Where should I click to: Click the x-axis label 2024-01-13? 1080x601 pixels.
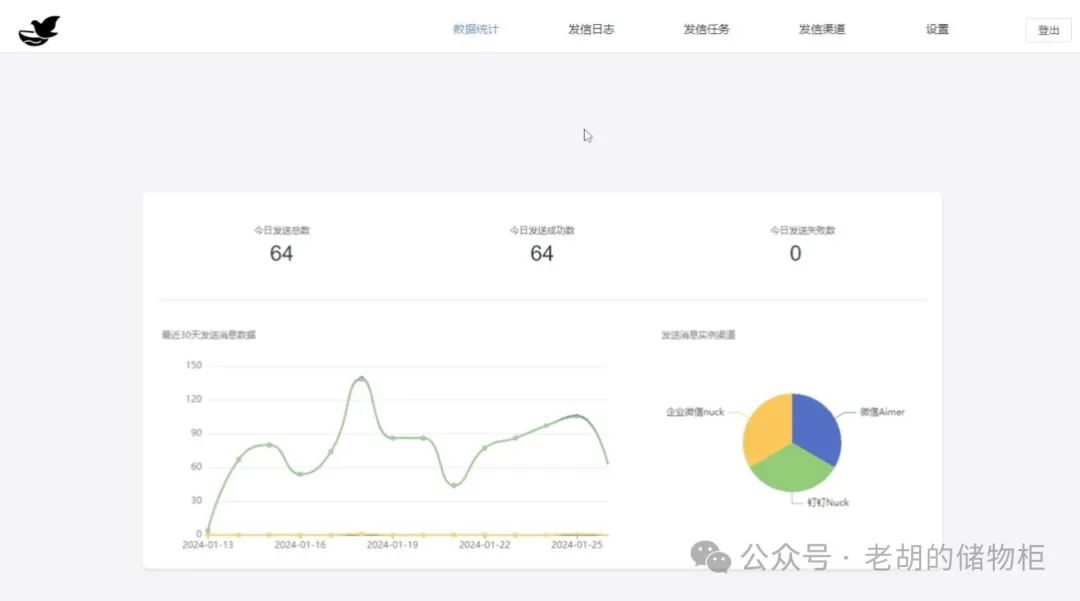(x=207, y=545)
